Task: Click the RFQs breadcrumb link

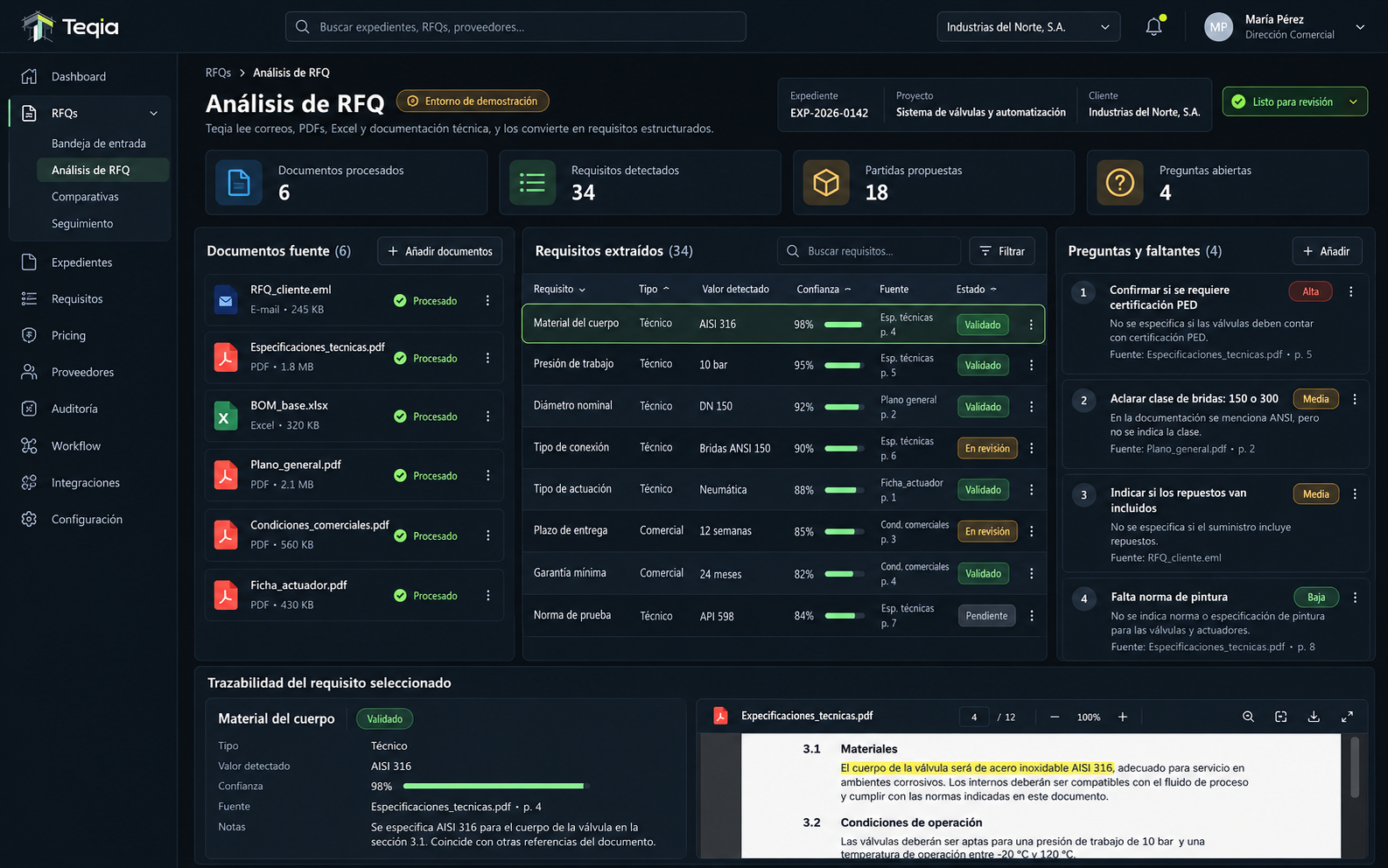Action: tap(218, 73)
